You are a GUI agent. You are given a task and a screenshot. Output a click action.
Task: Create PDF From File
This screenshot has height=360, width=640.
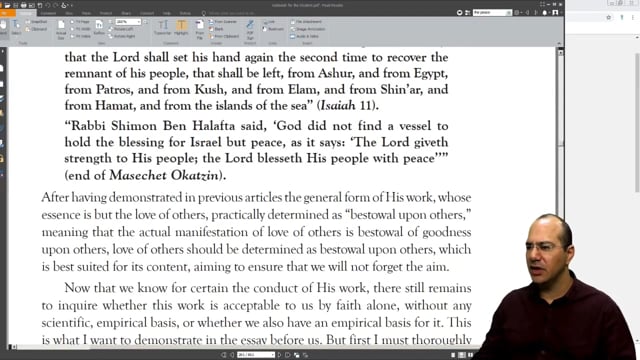click(x=200, y=29)
